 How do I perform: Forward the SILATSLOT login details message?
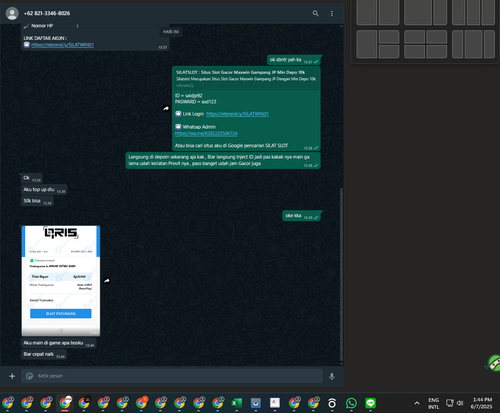[x=166, y=108]
